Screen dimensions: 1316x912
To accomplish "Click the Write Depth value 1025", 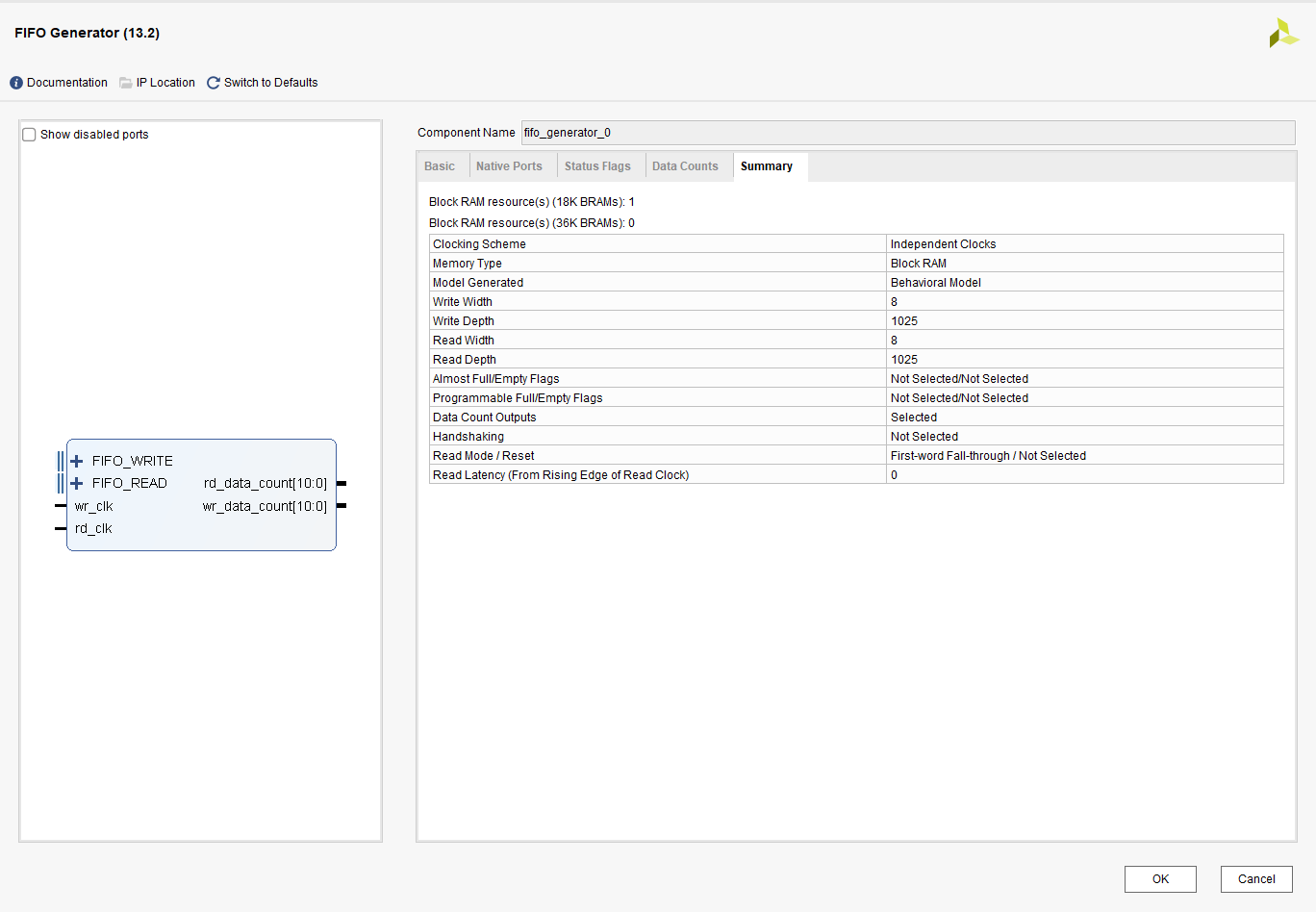I will click(x=904, y=321).
